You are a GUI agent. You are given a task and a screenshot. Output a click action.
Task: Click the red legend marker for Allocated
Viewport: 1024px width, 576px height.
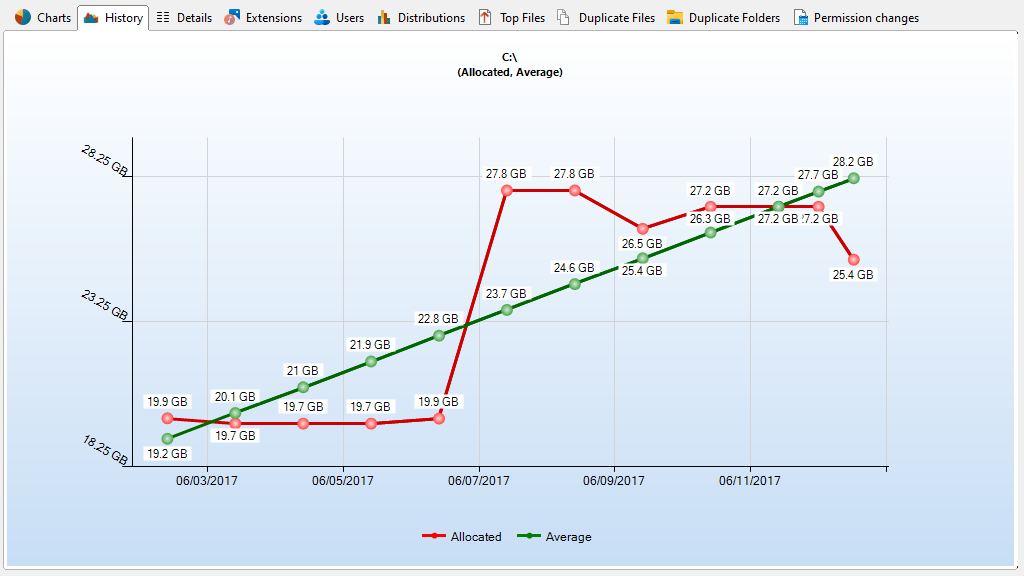tap(433, 537)
